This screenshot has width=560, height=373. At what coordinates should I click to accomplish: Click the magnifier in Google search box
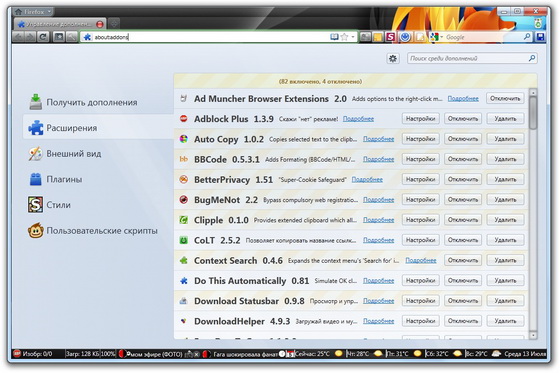(x=527, y=37)
